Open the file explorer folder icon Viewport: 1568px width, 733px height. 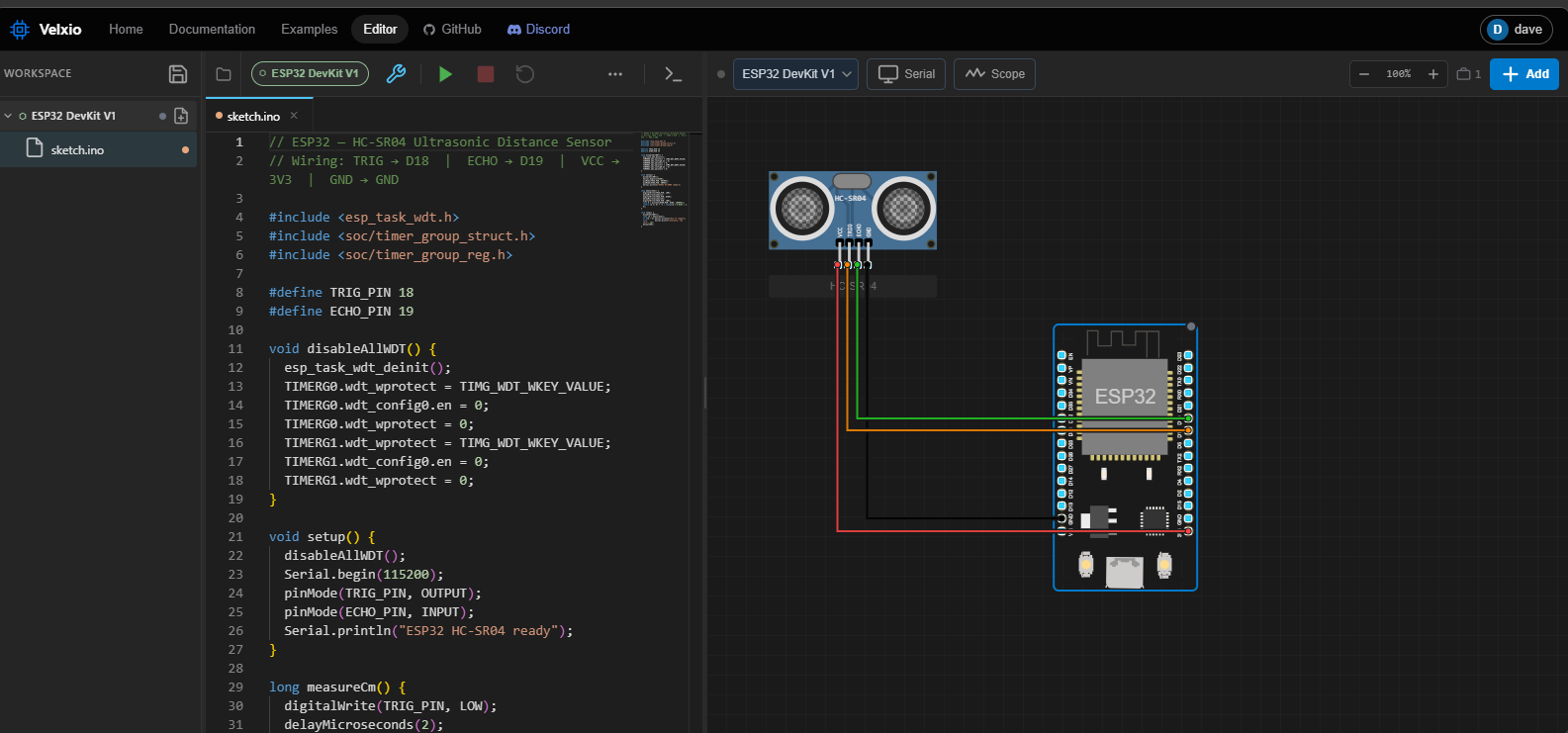click(224, 74)
